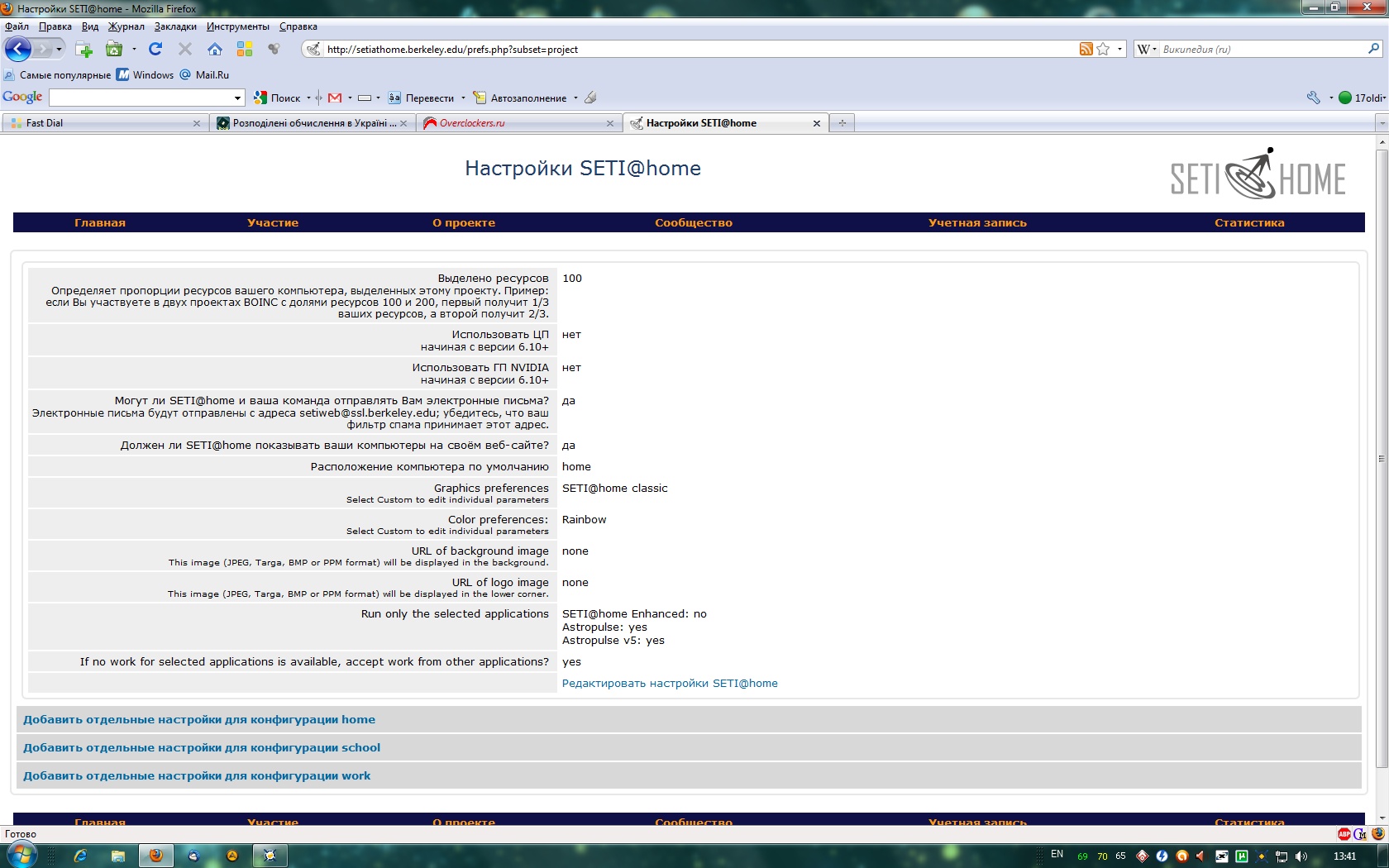Click the Google toolbar search field
This screenshot has height=868, width=1389.
(141, 98)
